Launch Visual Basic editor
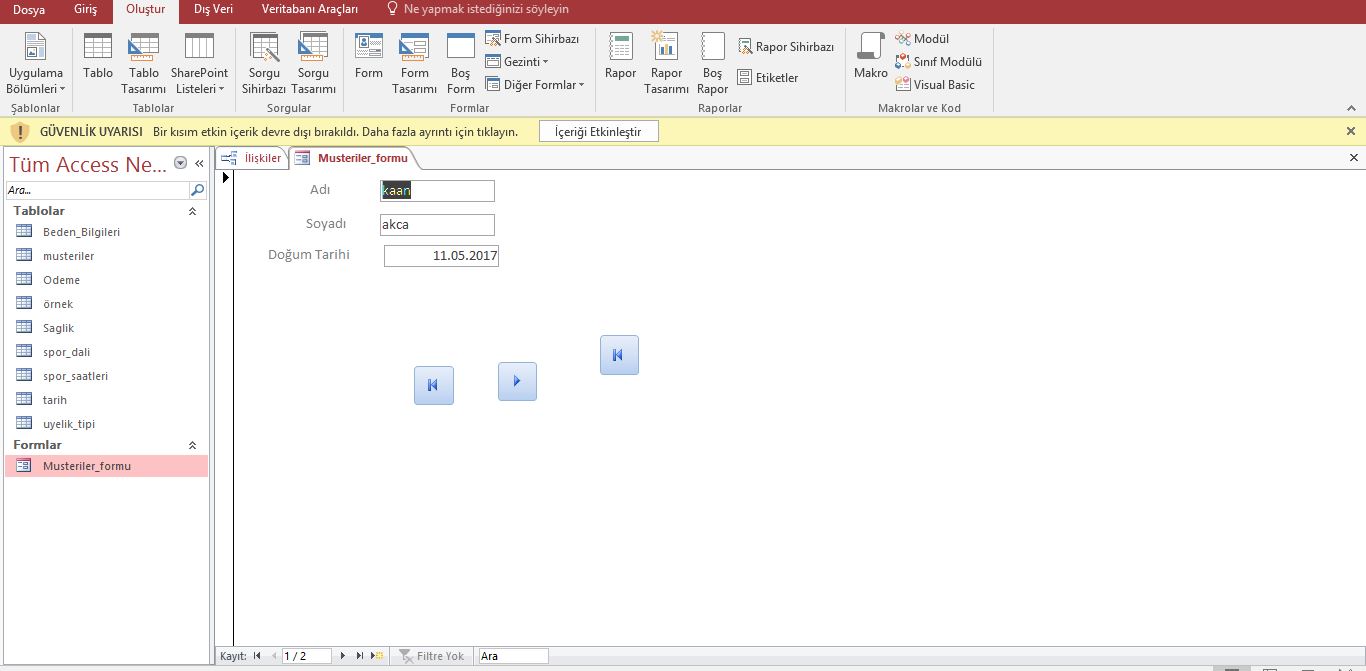This screenshot has height=671, width=1366. coord(935,85)
